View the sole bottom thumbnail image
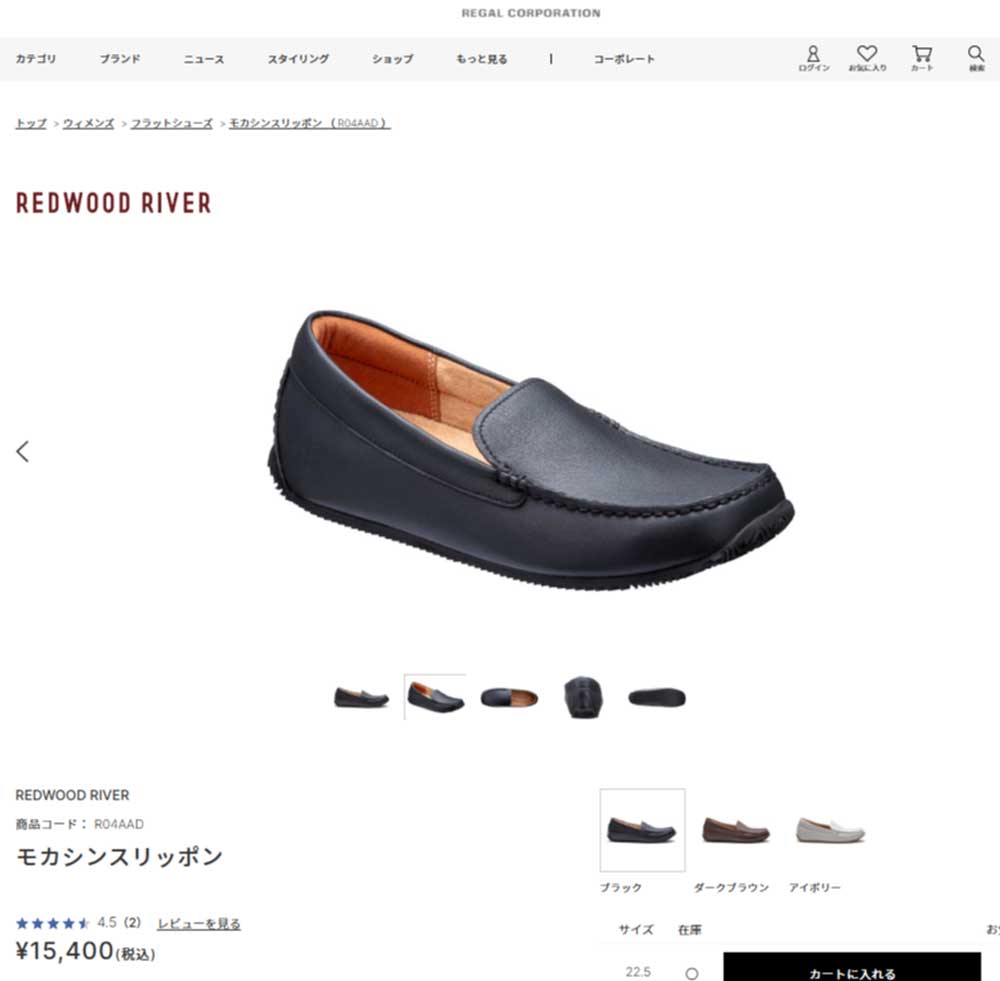 657,697
